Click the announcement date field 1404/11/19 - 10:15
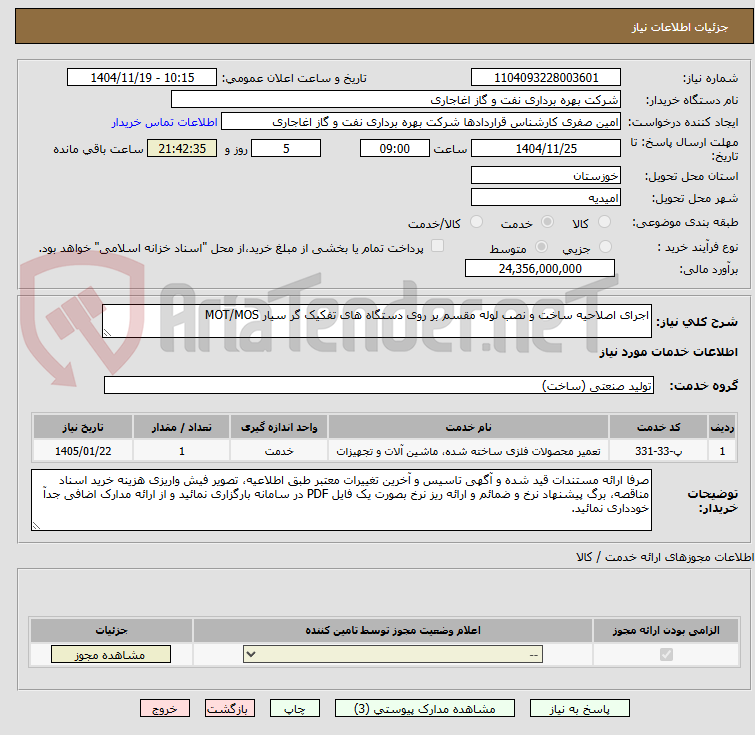The width and height of the screenshot is (755, 735). coord(142,78)
